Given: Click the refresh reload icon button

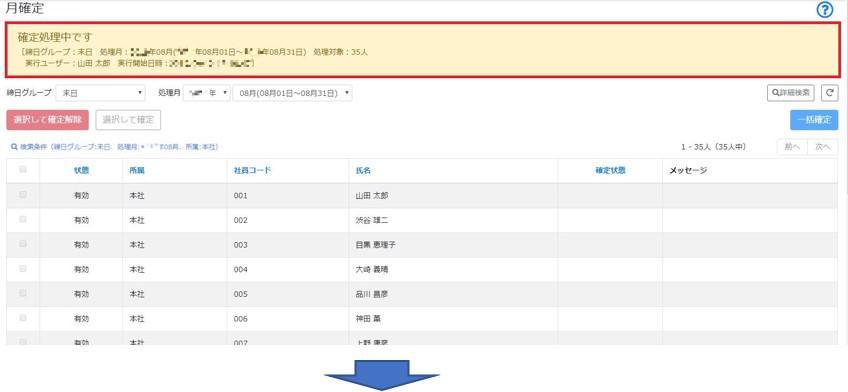Looking at the screenshot, I should pyautogui.click(x=830, y=93).
